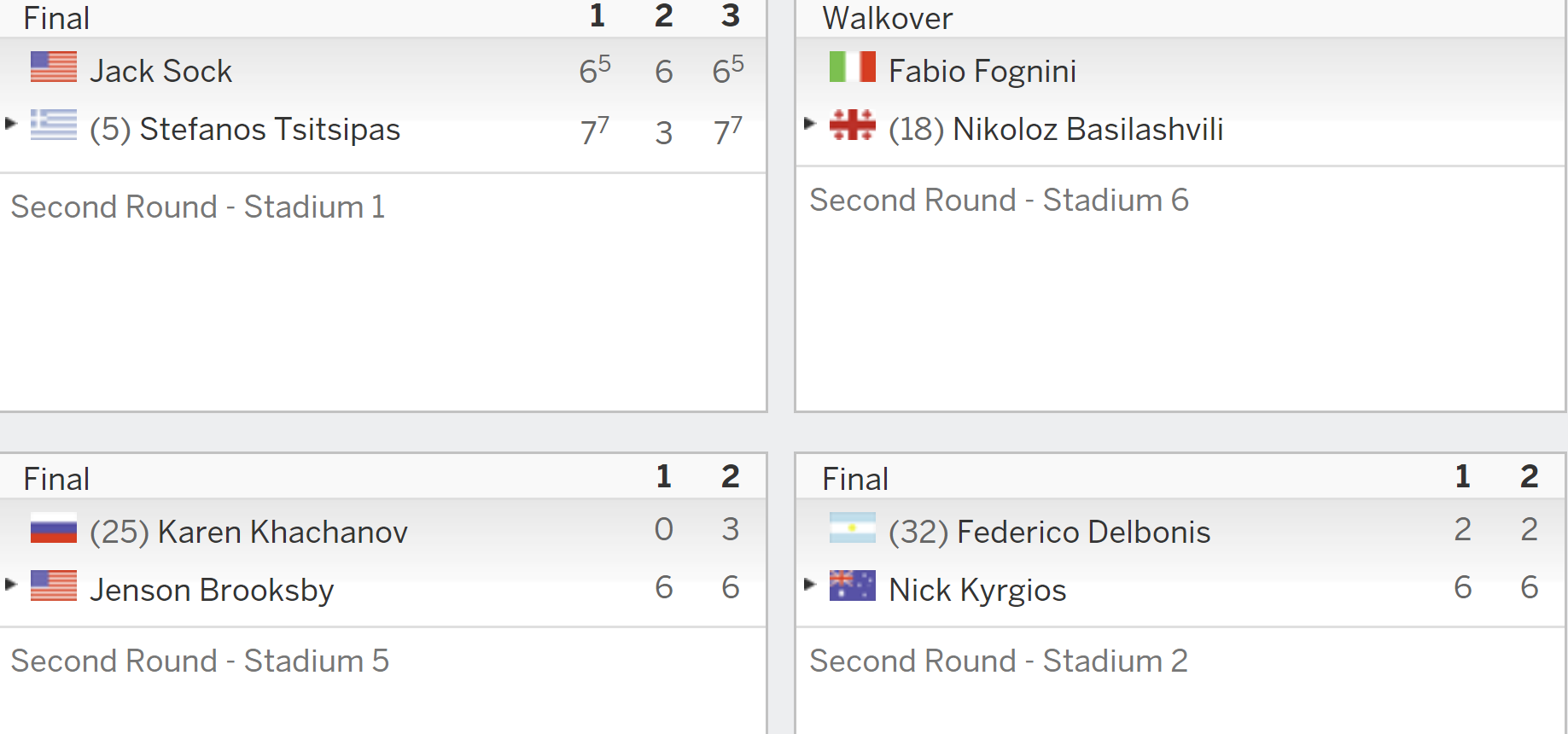Click the Argentine flag beside Federico Delbonis
The image size is (1568, 734).
[x=853, y=527]
